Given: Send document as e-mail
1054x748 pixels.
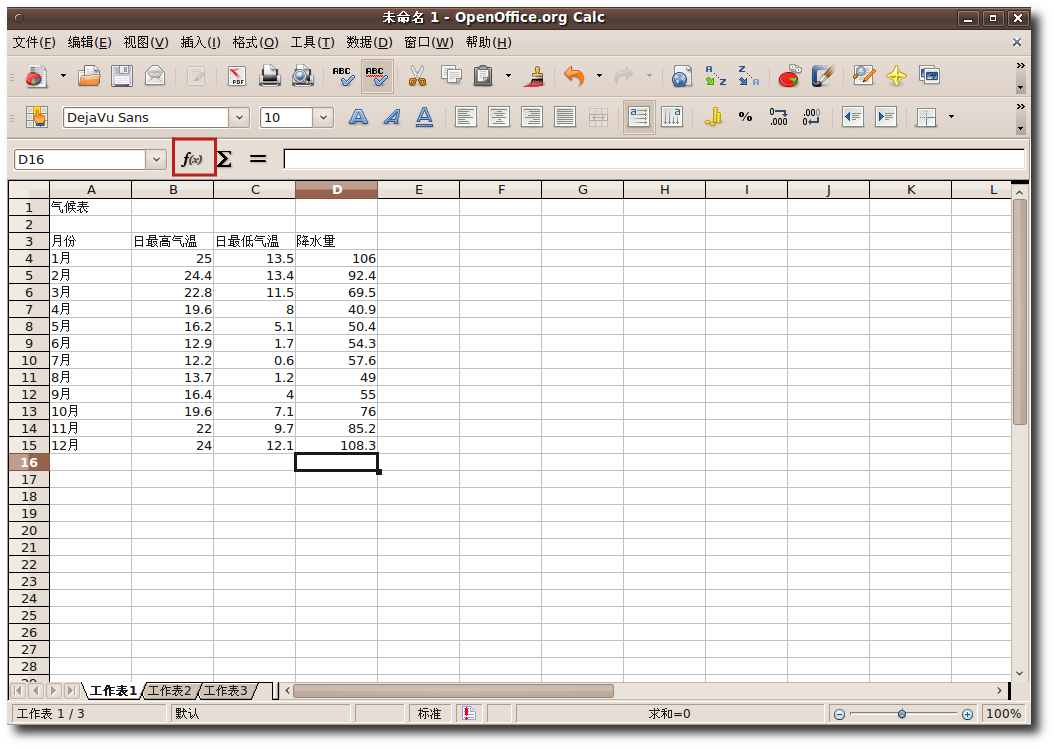Looking at the screenshot, I should coord(155,77).
